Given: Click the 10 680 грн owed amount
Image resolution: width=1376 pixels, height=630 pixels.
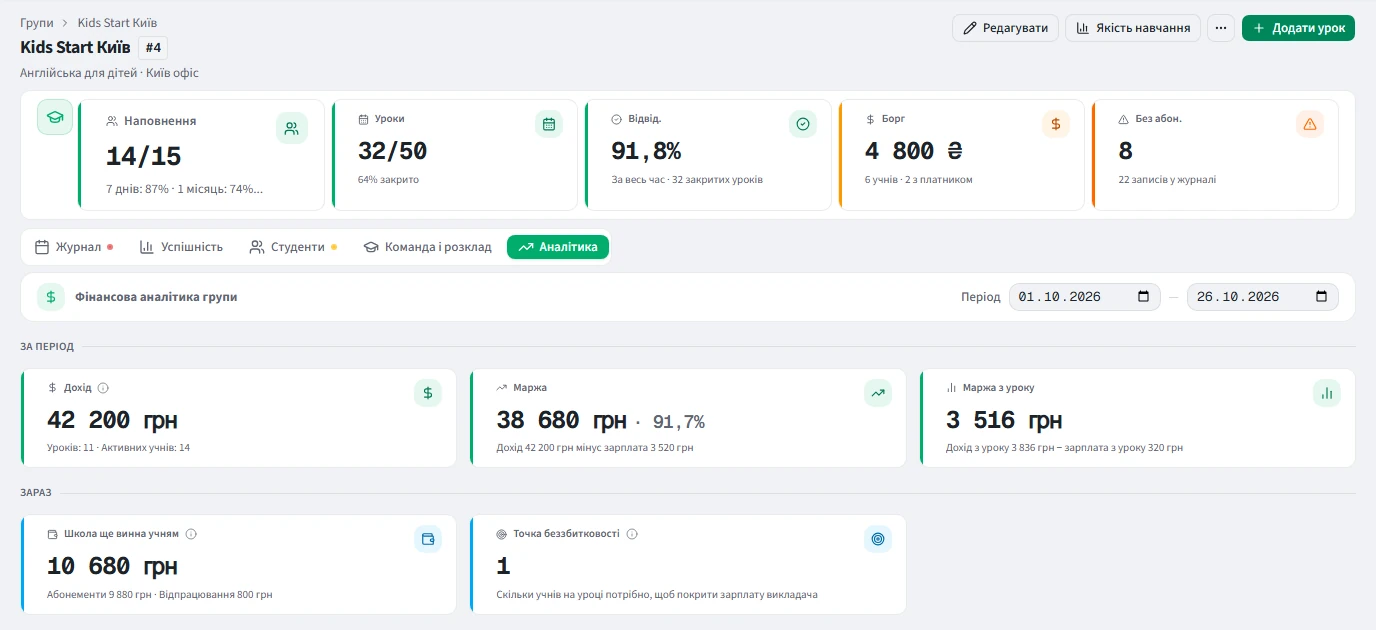Looking at the screenshot, I should 112,566.
